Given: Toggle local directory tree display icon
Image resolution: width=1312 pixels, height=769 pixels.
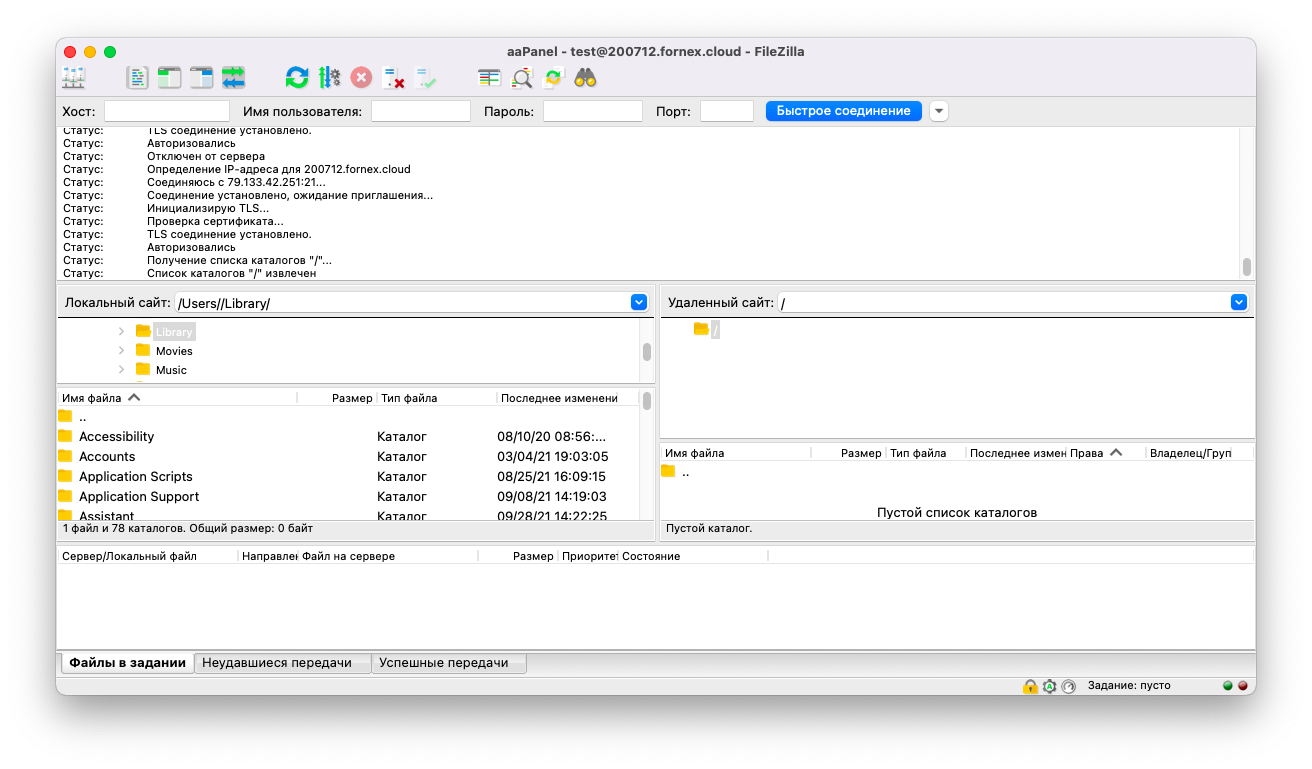Looking at the screenshot, I should point(170,77).
